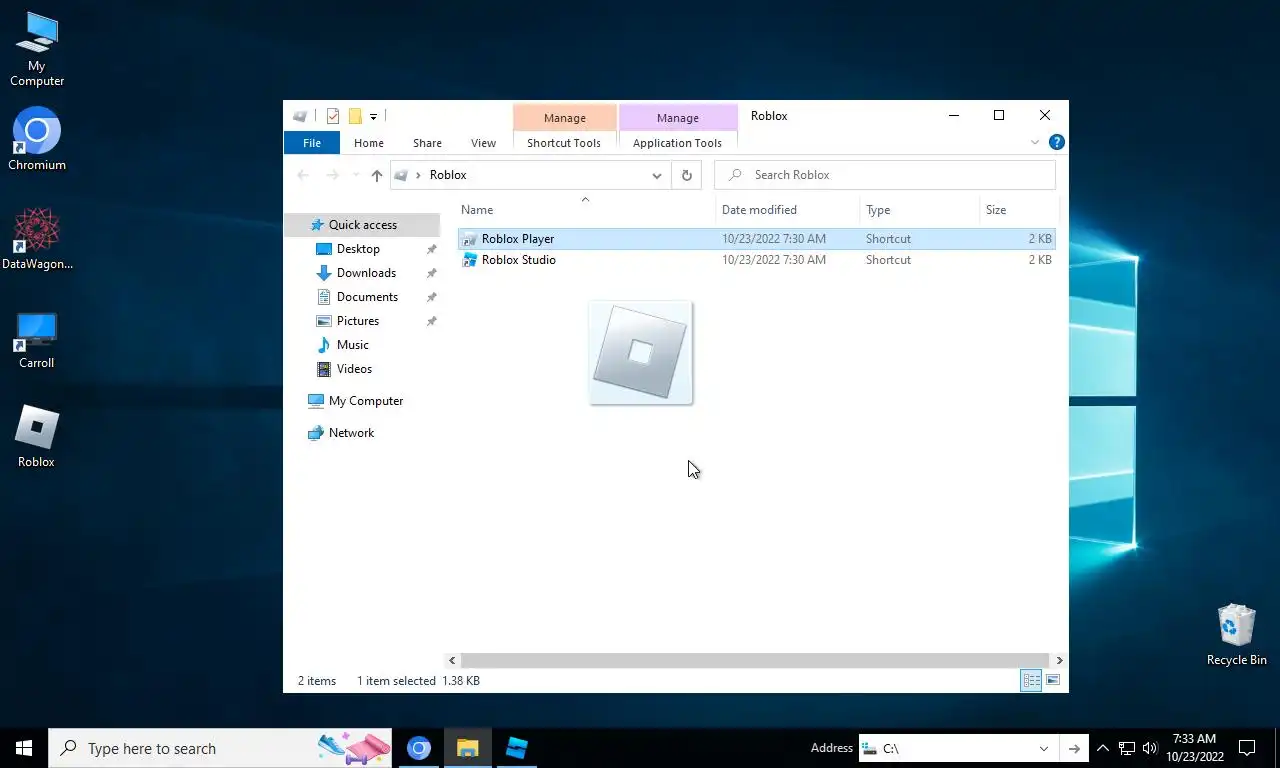Sort by the Name column header
The width and height of the screenshot is (1280, 768).
(x=586, y=210)
